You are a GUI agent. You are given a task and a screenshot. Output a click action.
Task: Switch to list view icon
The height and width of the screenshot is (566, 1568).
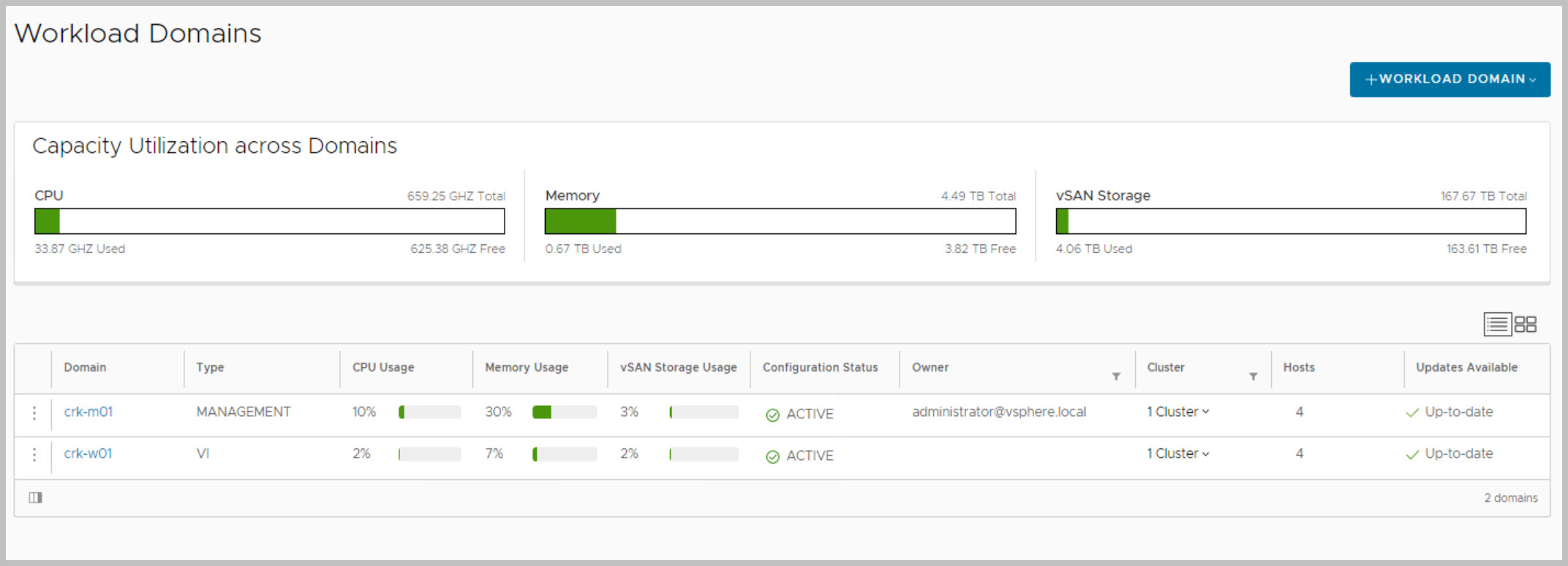click(1497, 324)
